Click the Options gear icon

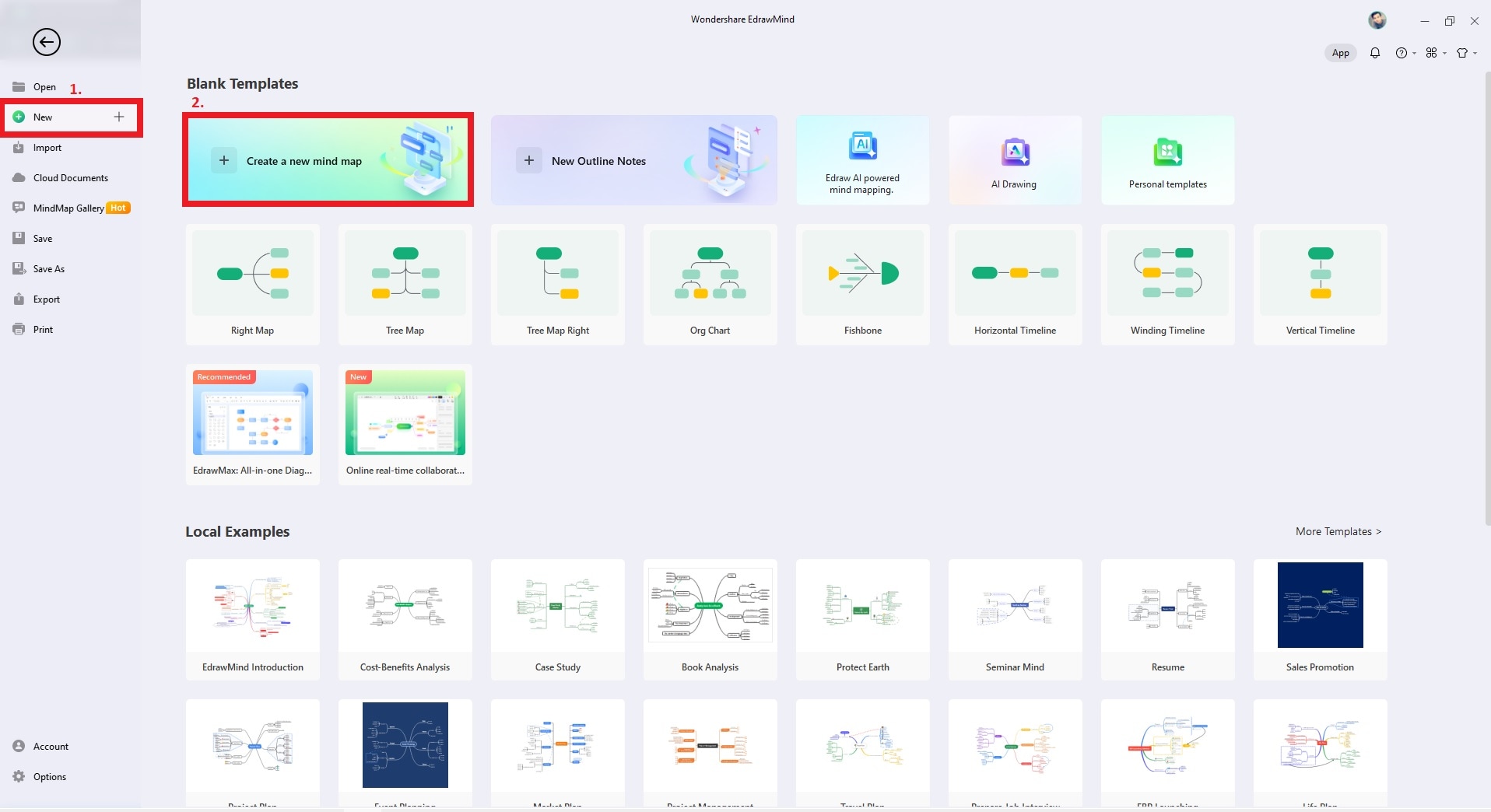click(x=19, y=776)
